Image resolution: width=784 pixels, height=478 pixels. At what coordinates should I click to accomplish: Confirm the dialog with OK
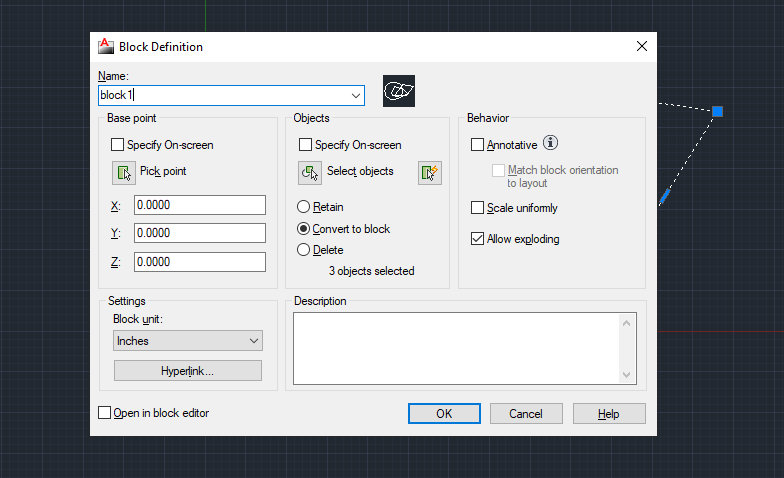444,414
